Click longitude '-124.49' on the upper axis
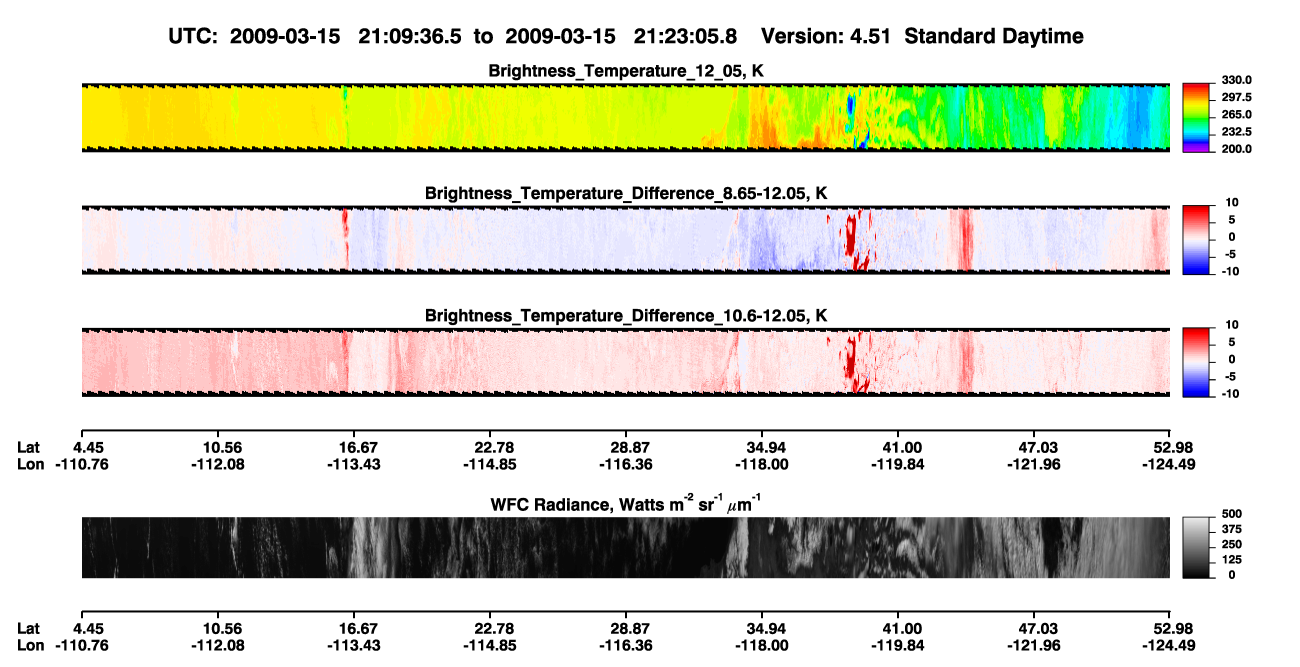The height and width of the screenshot is (667, 1300). point(1170,464)
